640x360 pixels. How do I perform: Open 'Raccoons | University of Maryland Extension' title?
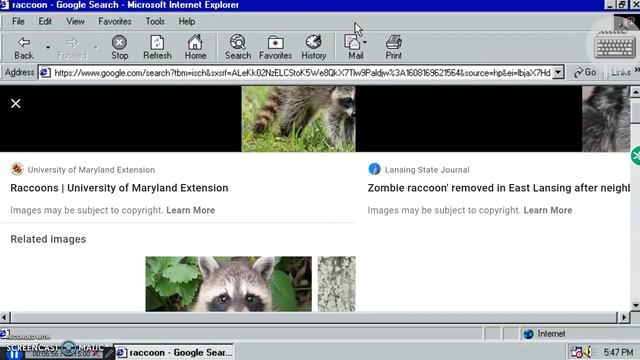pos(119,188)
